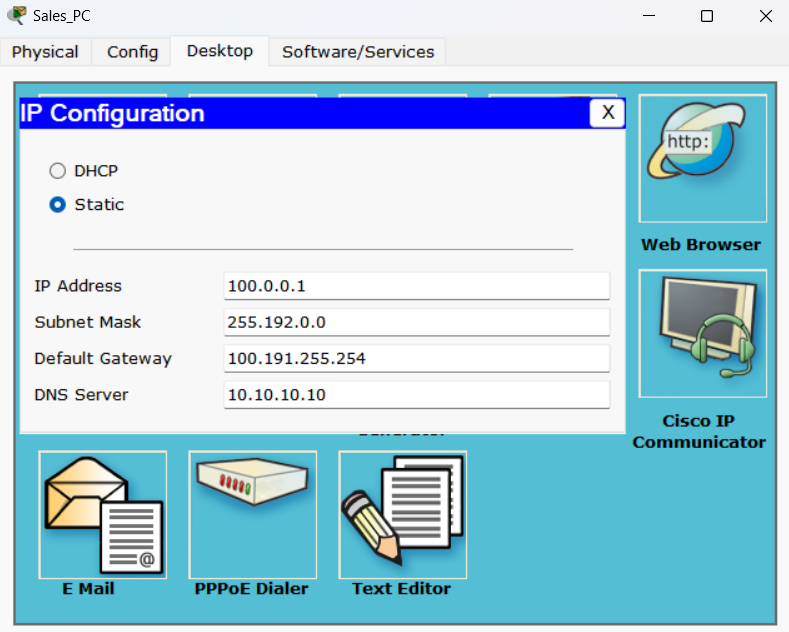The image size is (789, 632).
Task: Click the Subnet Mask label
Action: click(x=88, y=322)
